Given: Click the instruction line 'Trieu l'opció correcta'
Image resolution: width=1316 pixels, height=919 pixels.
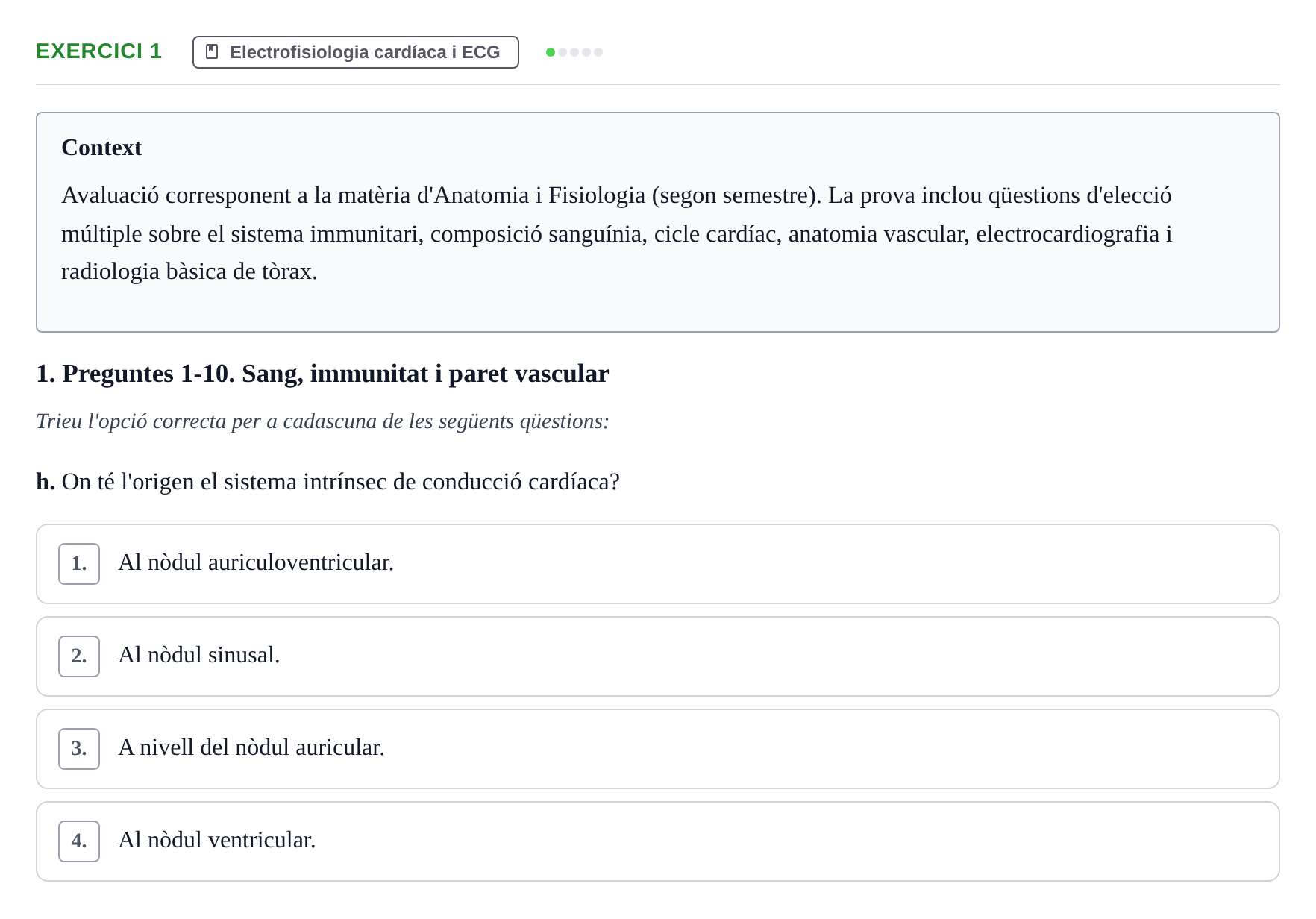Looking at the screenshot, I should (x=322, y=421).
